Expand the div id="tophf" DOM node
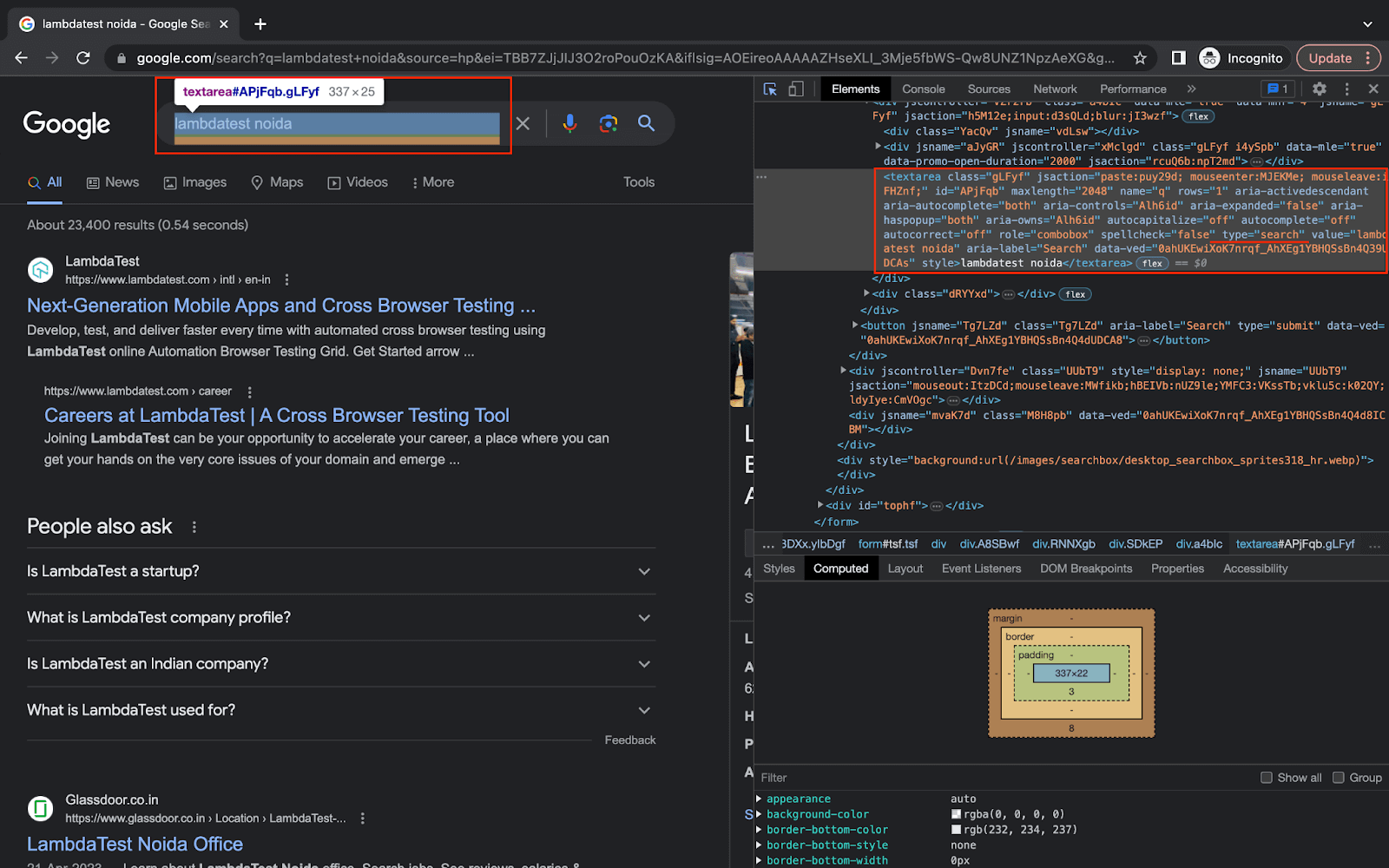The width and height of the screenshot is (1389, 868). [820, 505]
